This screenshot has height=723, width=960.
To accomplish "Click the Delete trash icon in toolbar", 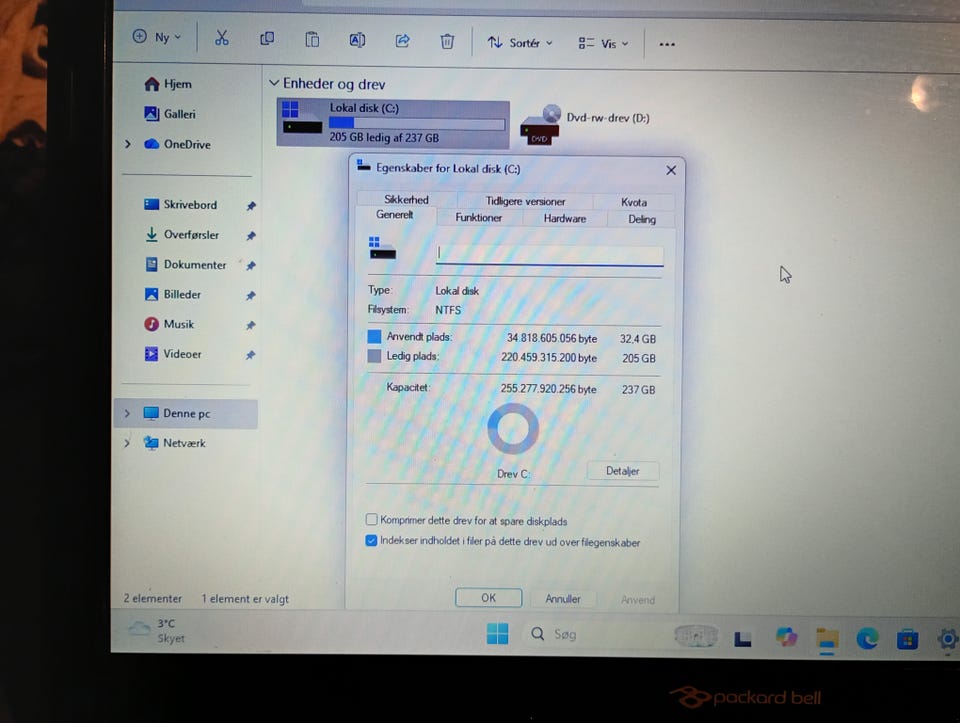I will point(448,42).
